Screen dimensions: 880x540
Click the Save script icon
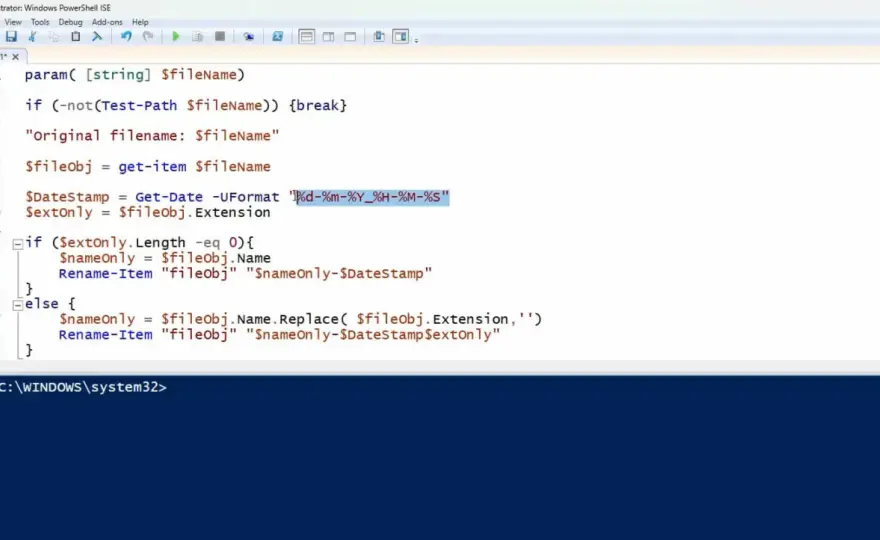tap(11, 36)
